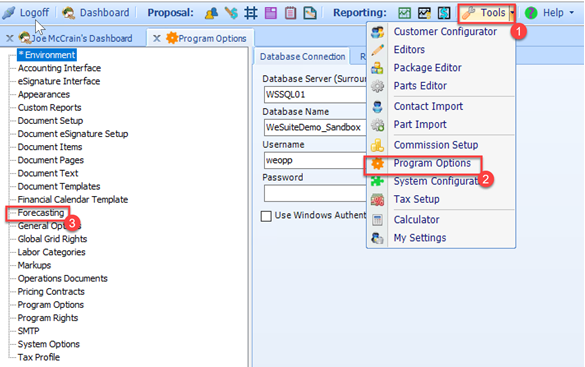The width and height of the screenshot is (585, 367).
Task: Click the Editors pencil icon
Action: (377, 50)
